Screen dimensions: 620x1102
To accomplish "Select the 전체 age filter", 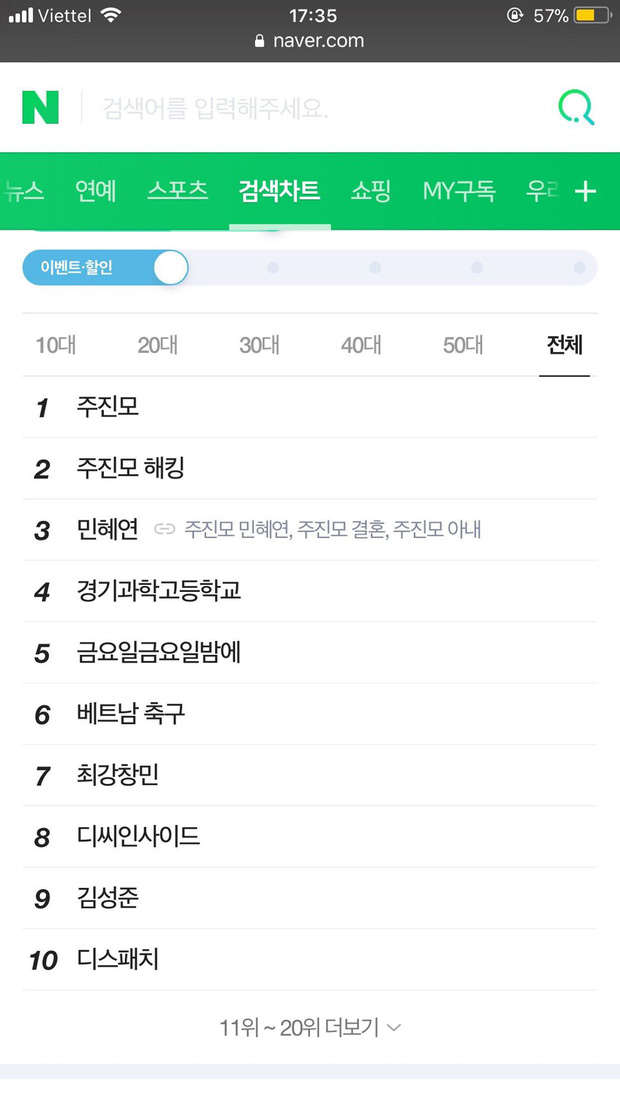I will pyautogui.click(x=564, y=346).
